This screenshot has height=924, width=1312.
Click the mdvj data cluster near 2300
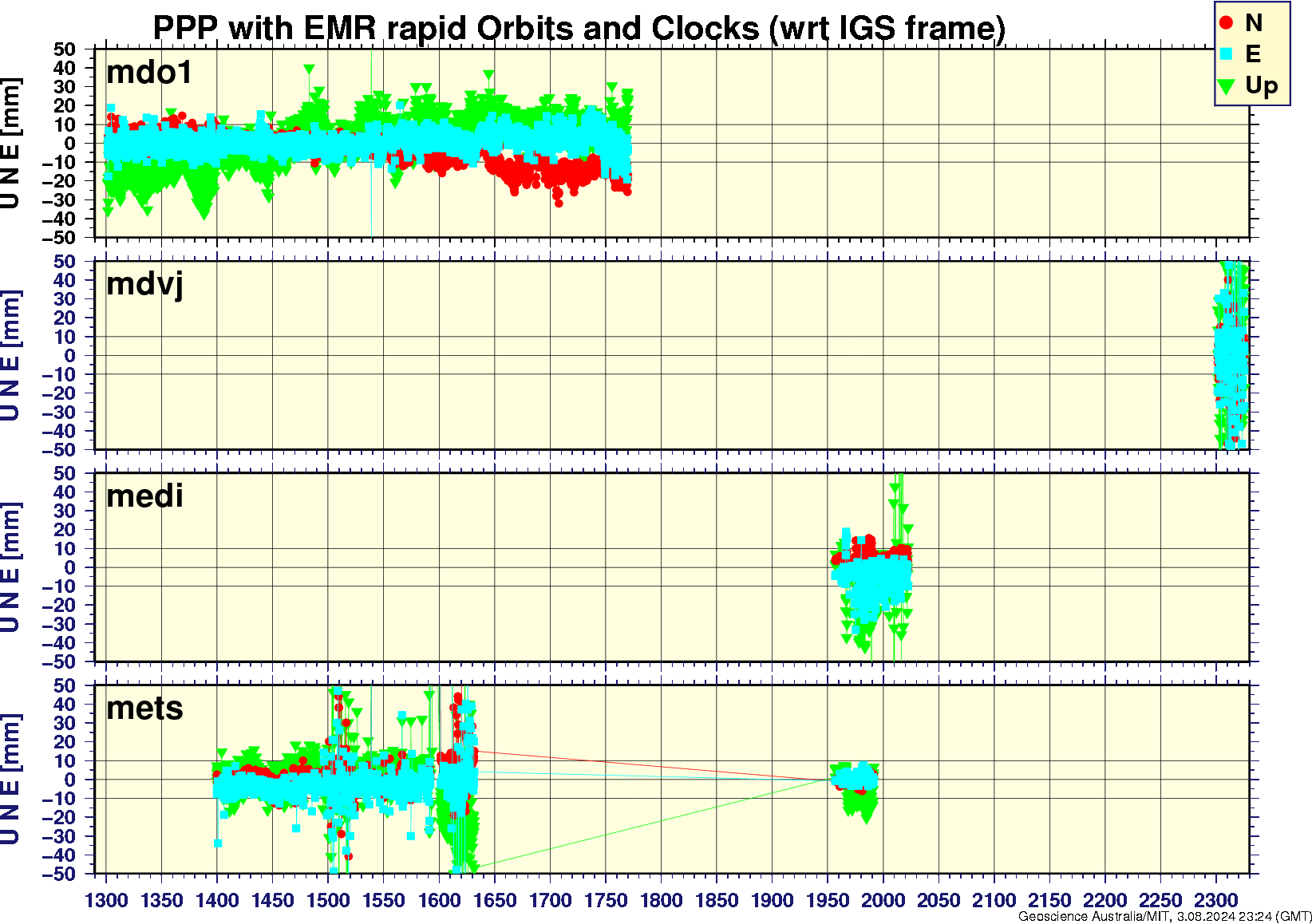[x=1232, y=355]
